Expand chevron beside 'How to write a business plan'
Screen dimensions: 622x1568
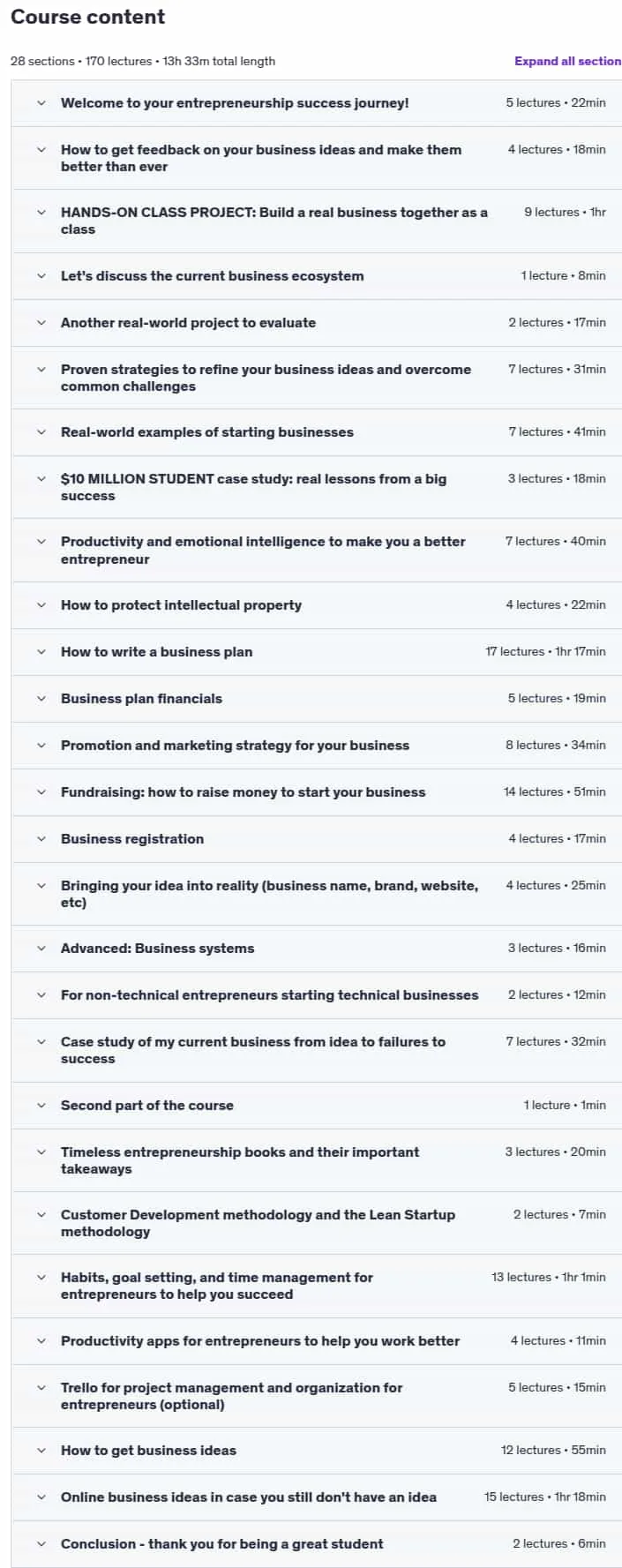[x=41, y=652]
